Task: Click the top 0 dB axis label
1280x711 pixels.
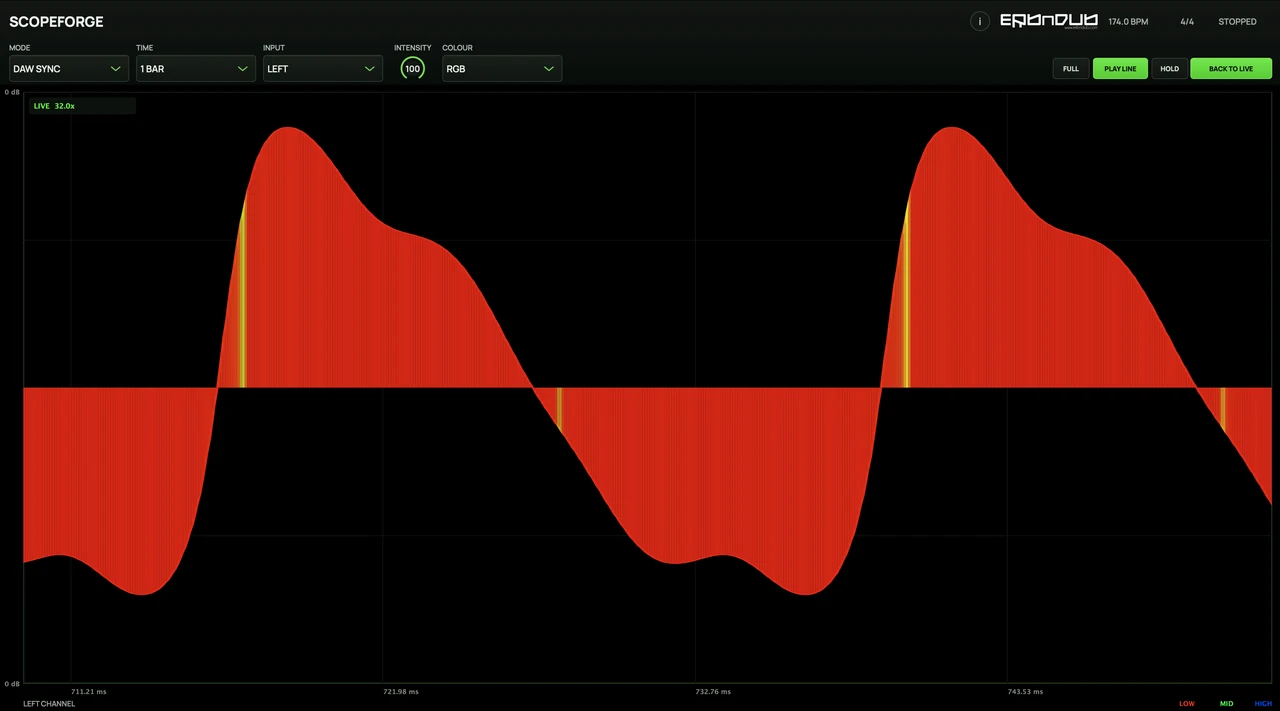Action: 12,92
